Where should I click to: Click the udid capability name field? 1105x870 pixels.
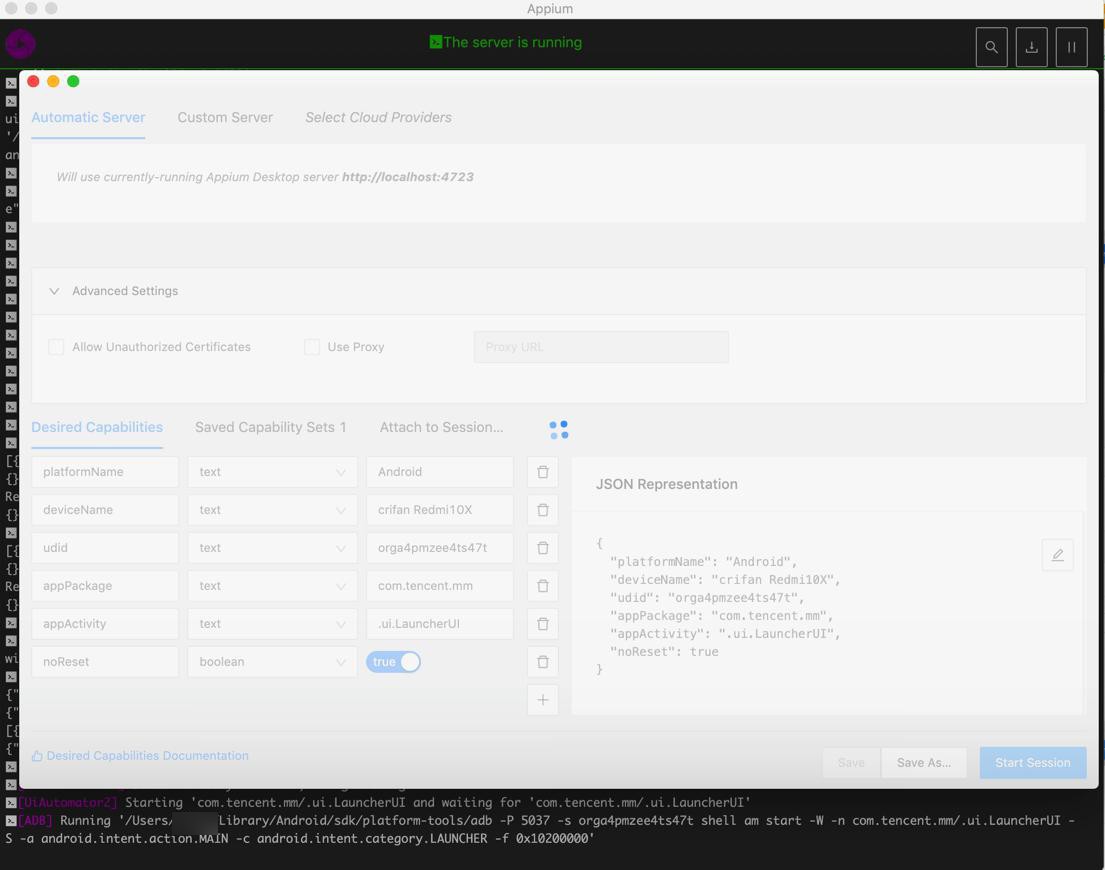105,548
